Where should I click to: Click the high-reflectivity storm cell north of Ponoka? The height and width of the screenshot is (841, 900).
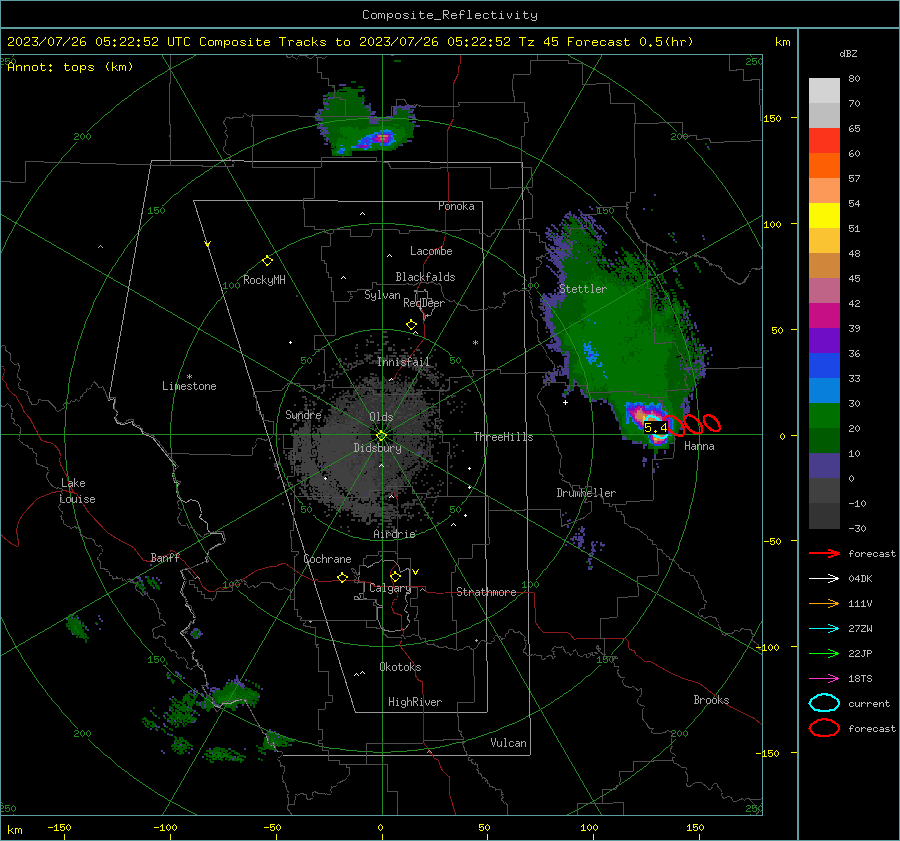pyautogui.click(x=381, y=138)
